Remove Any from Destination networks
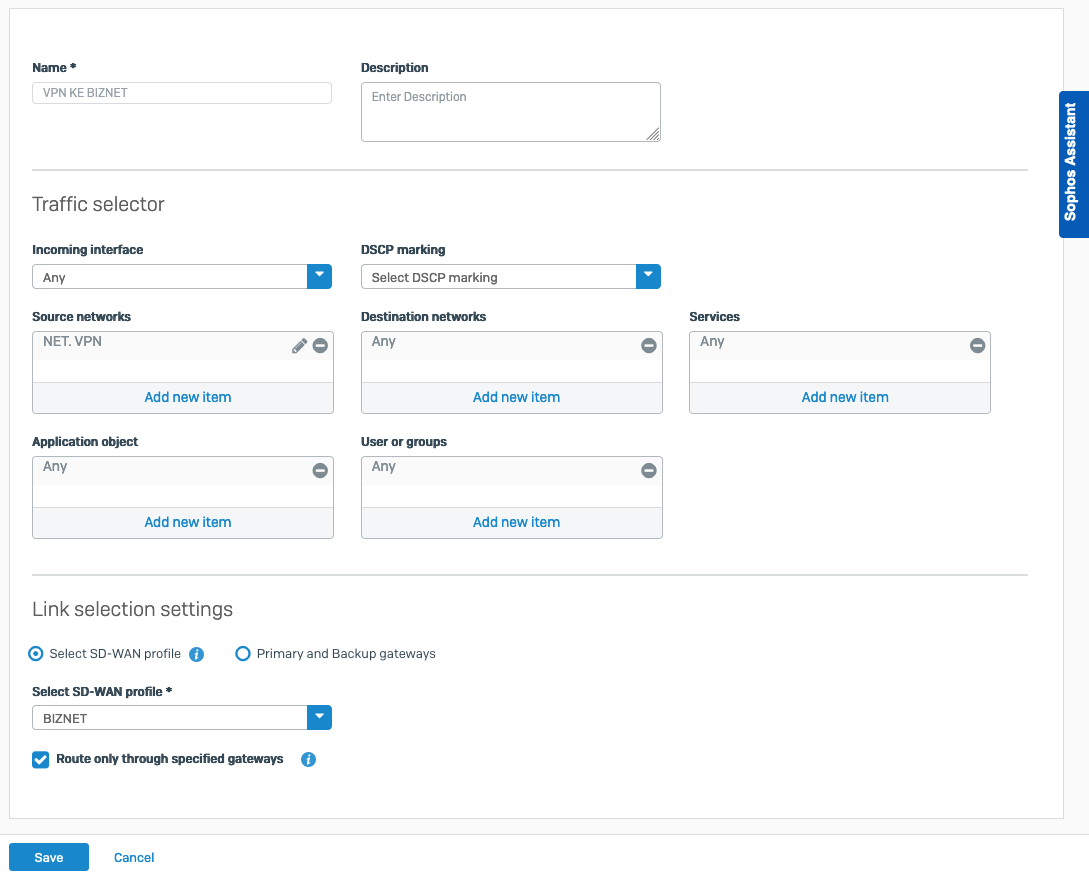The height and width of the screenshot is (879, 1089). pos(649,346)
